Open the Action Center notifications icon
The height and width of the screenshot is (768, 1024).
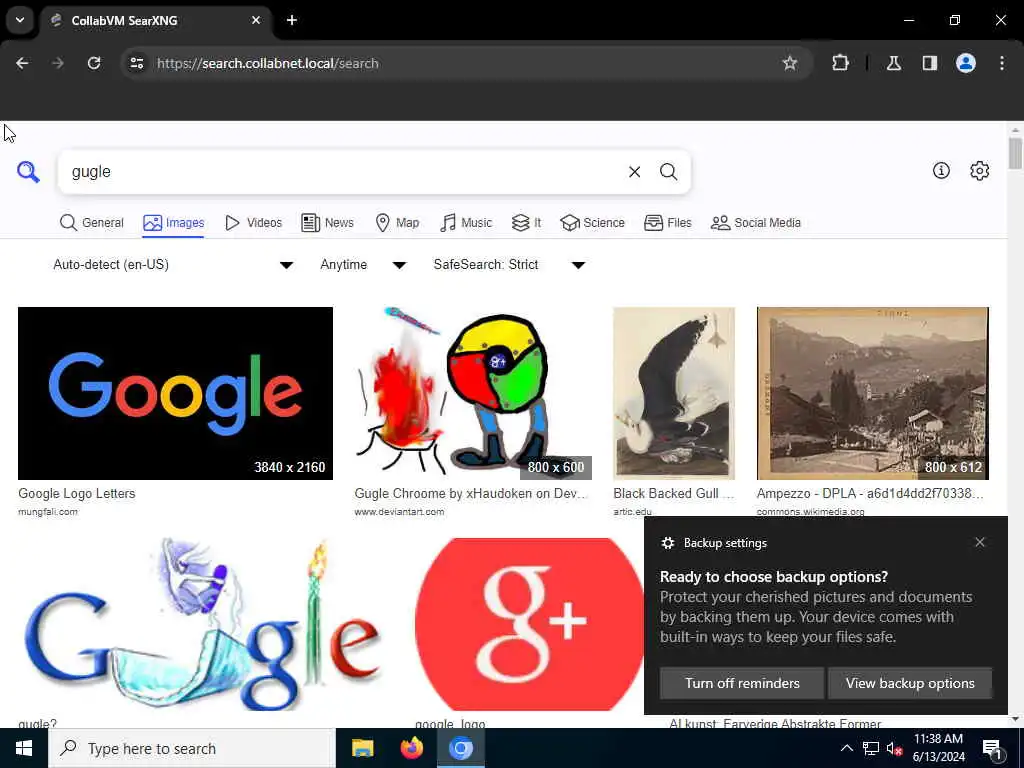(992, 748)
